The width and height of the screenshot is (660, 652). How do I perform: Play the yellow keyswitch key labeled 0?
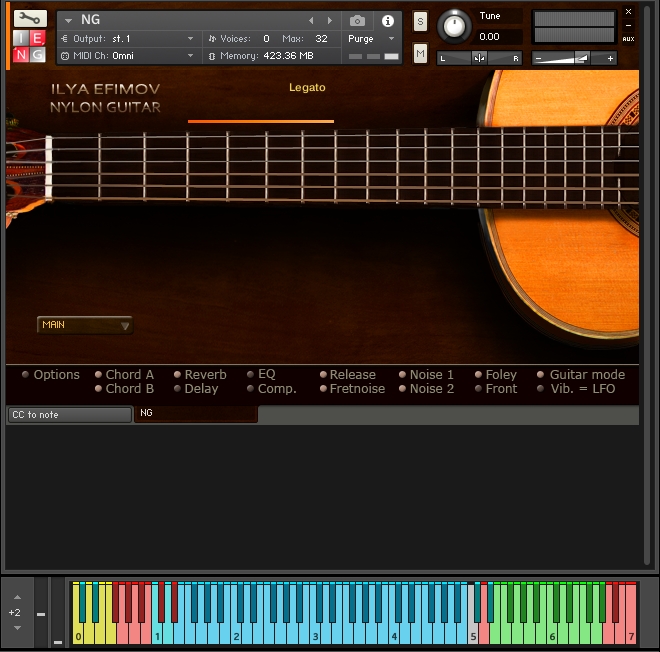pos(77,633)
